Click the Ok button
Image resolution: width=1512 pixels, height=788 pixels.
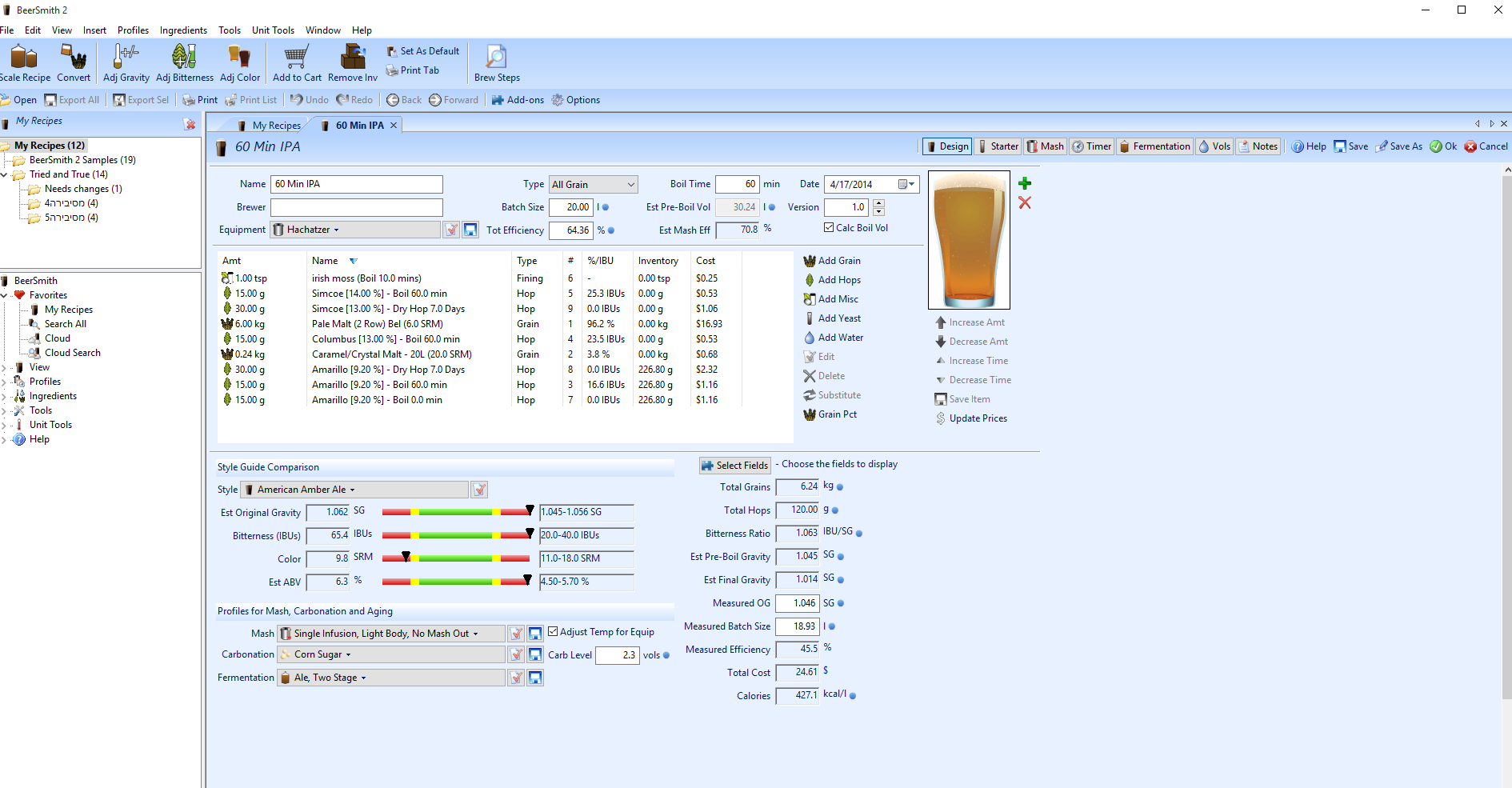point(1444,146)
